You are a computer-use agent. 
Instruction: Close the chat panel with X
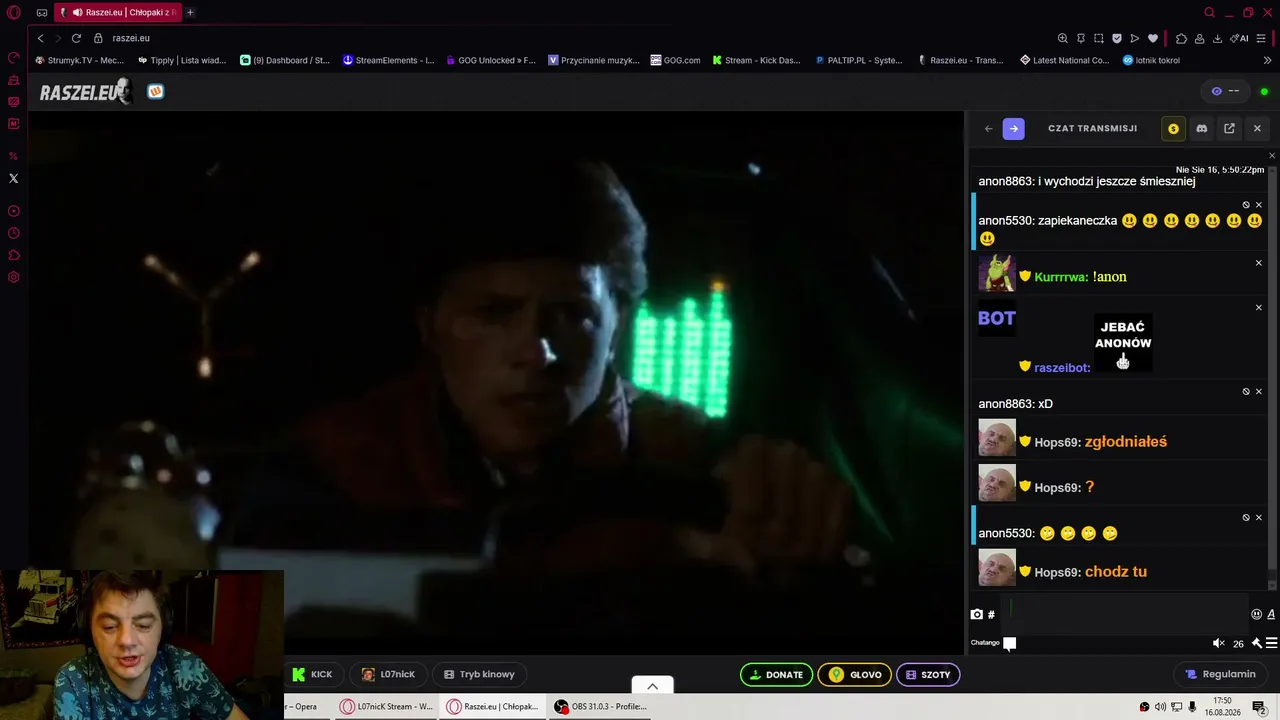pos(1257,128)
